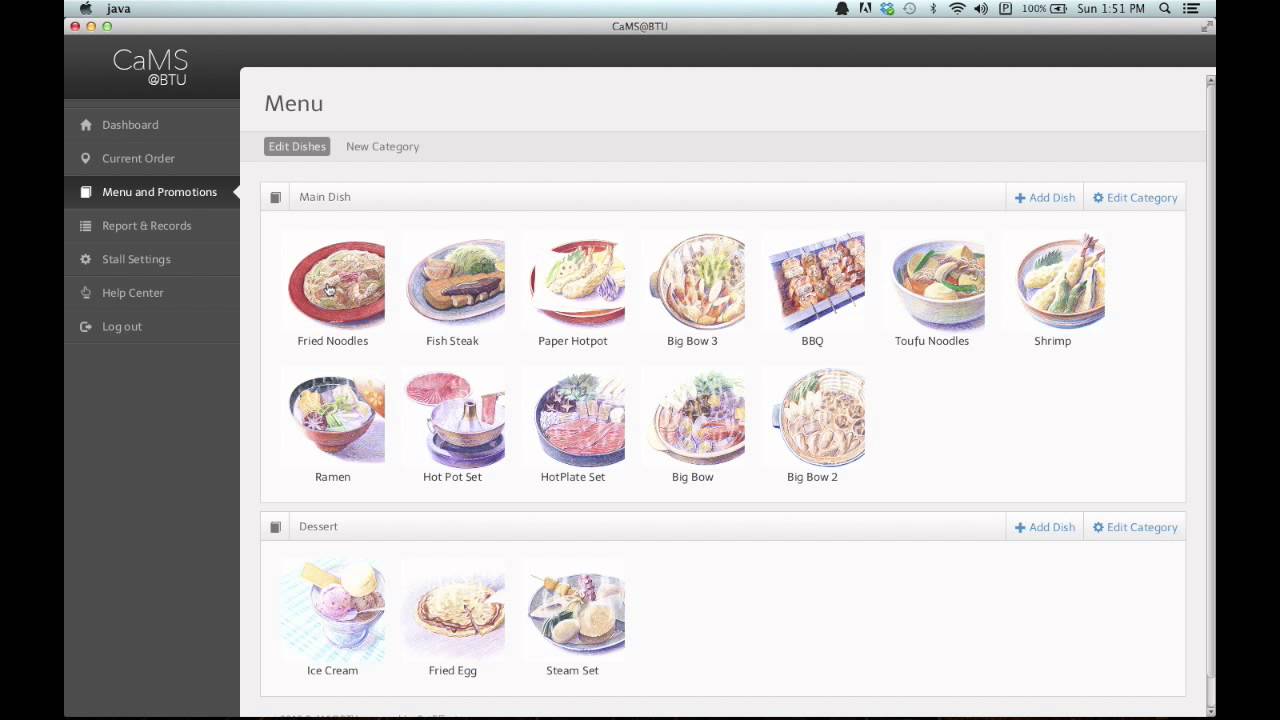1280x720 pixels.
Task: Select the Hot Pot Set dish image
Action: tap(453, 418)
